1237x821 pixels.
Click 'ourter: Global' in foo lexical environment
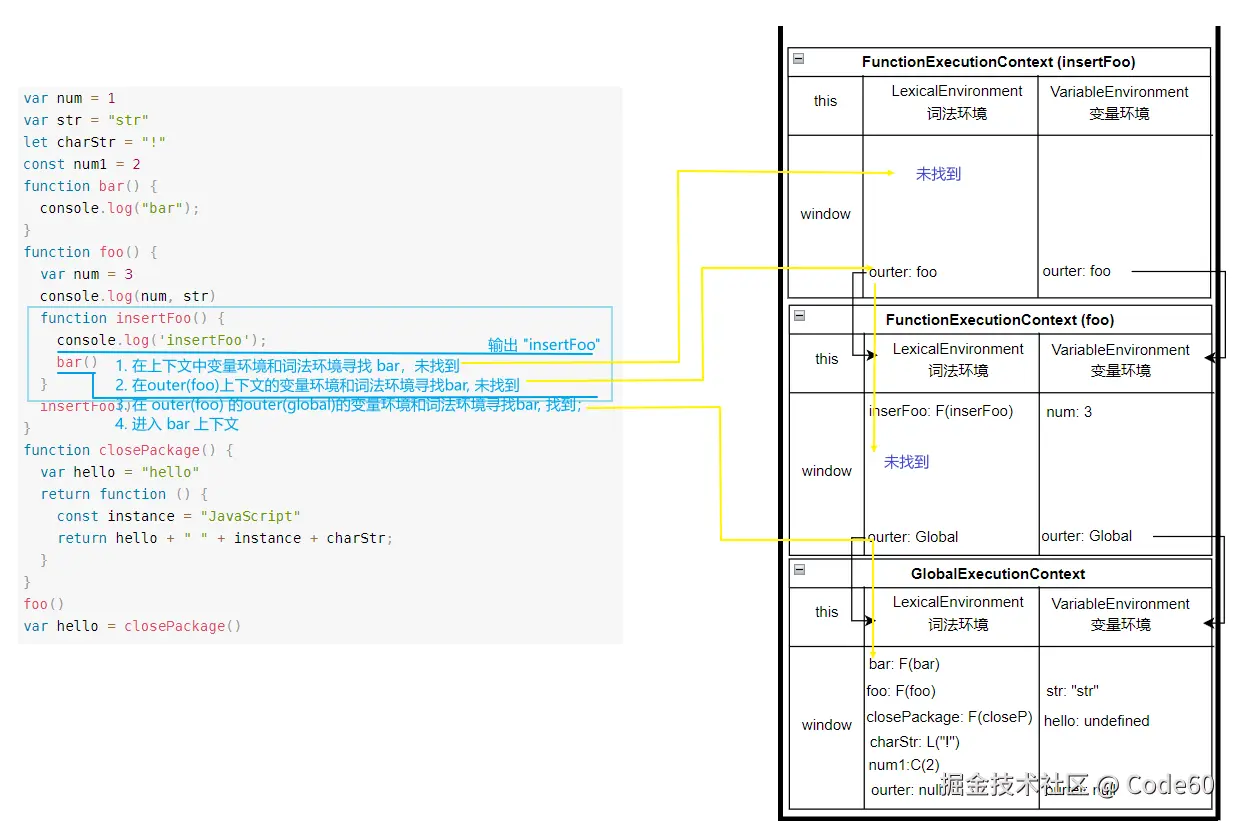(913, 537)
